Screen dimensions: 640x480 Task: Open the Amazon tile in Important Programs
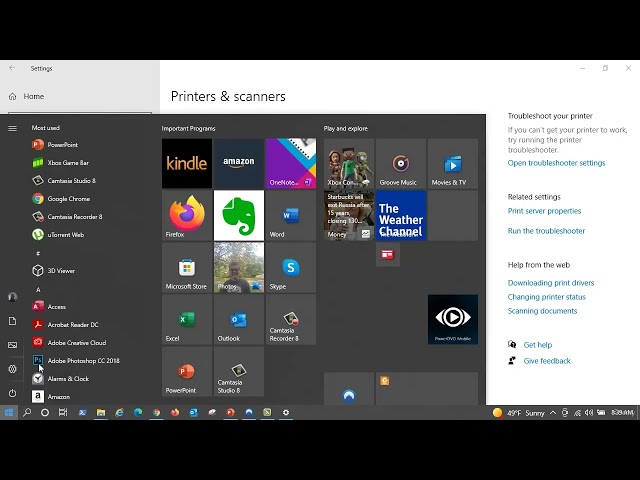(x=239, y=163)
